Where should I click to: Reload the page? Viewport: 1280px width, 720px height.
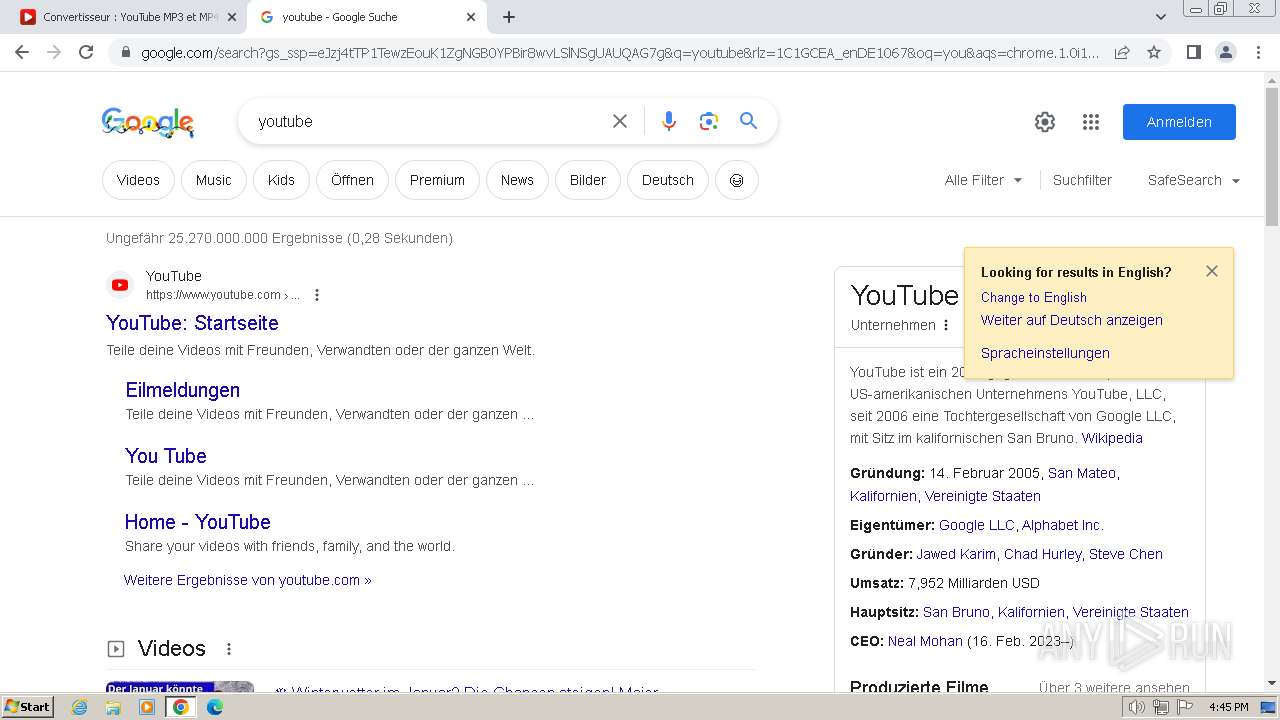coord(86,52)
